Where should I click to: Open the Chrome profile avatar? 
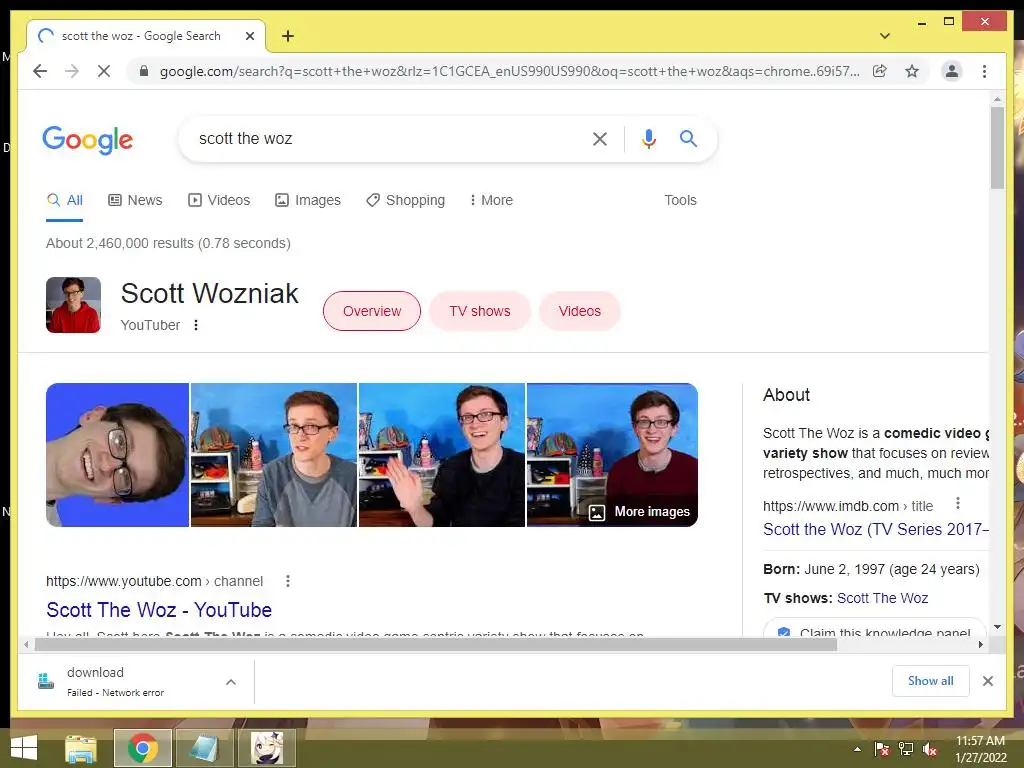click(x=952, y=71)
